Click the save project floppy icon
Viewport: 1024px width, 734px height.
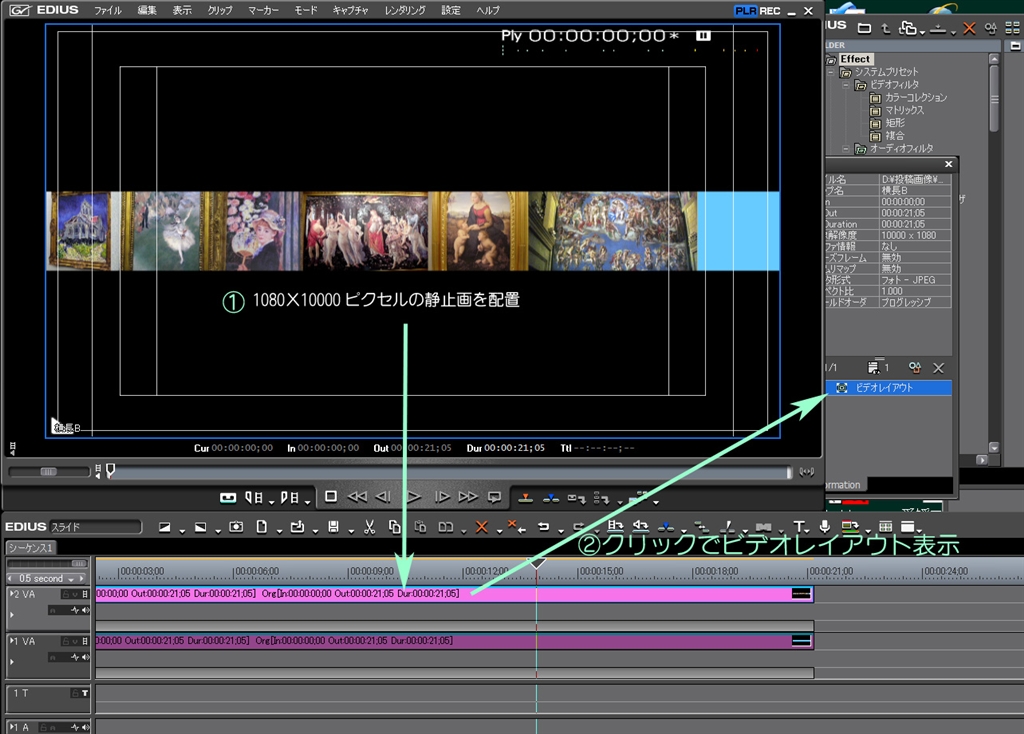[333, 527]
